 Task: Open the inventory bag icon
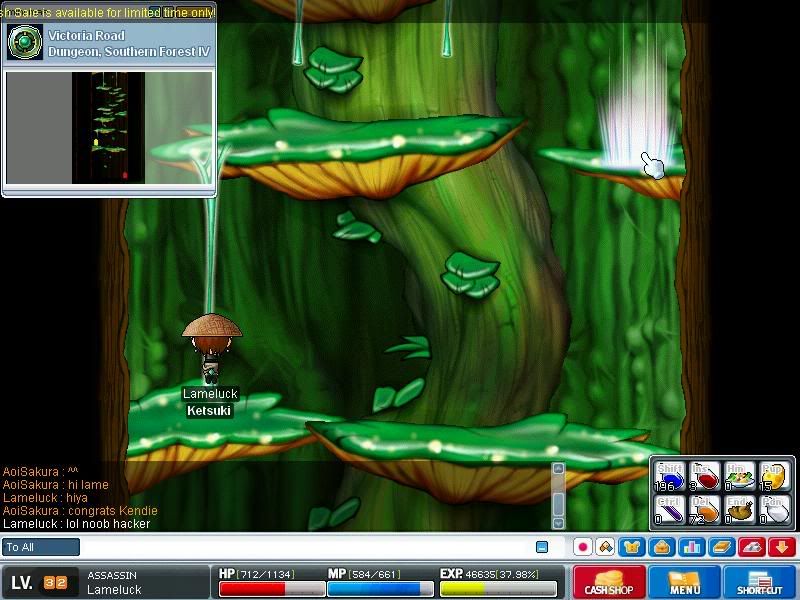click(662, 547)
